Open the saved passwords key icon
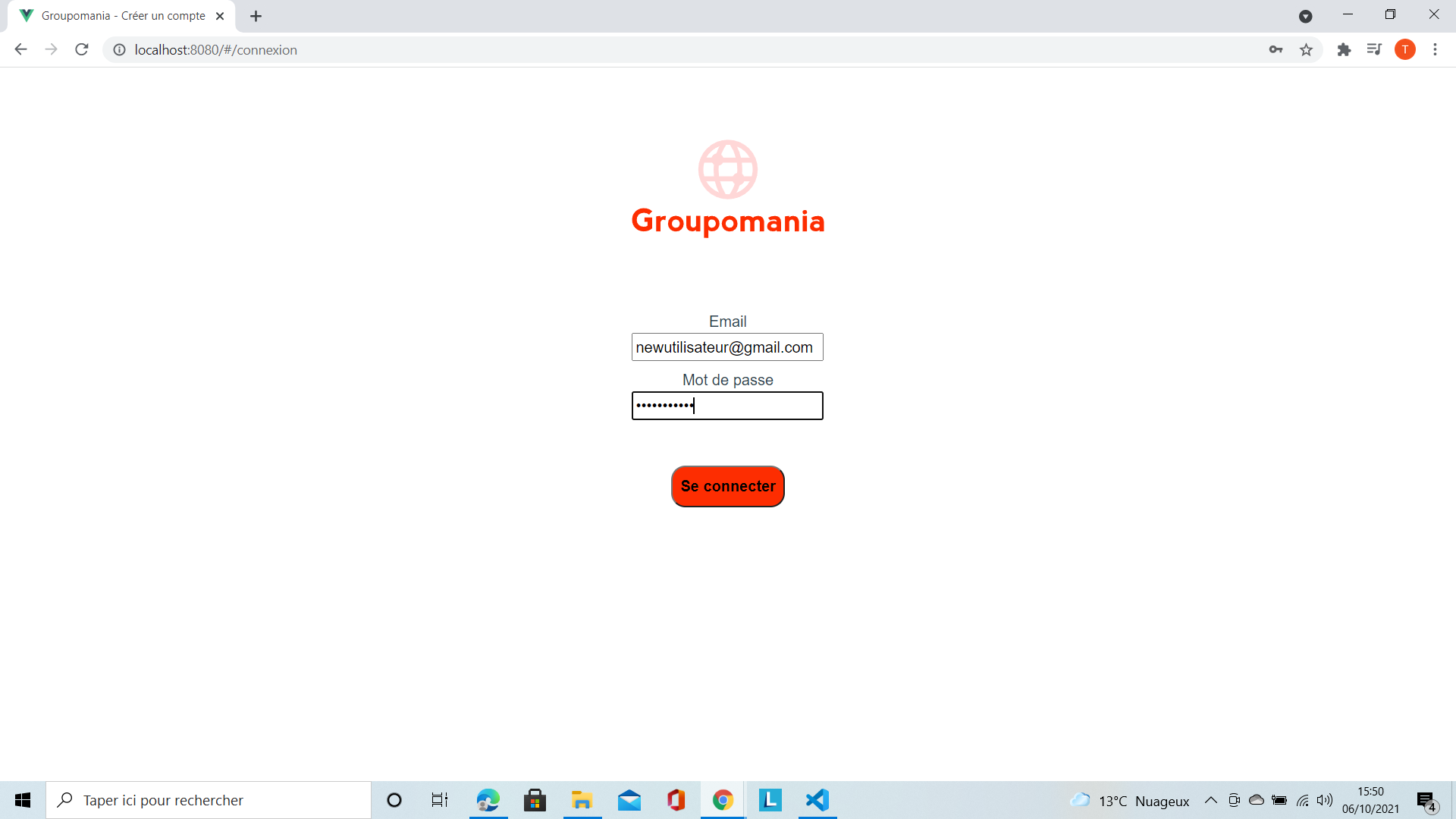Screen dimensions: 1456x819 click(x=1276, y=49)
